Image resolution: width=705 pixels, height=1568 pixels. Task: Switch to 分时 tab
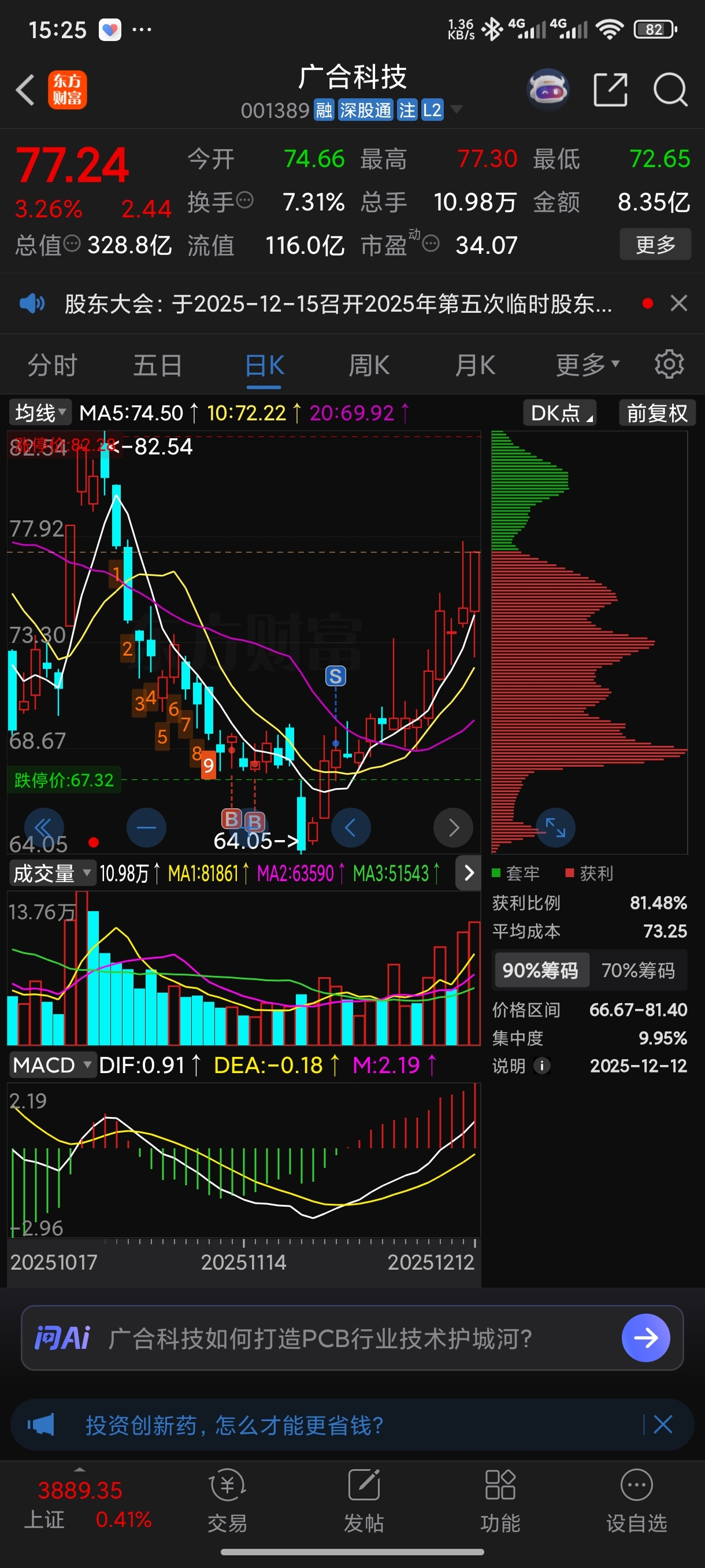tap(53, 365)
